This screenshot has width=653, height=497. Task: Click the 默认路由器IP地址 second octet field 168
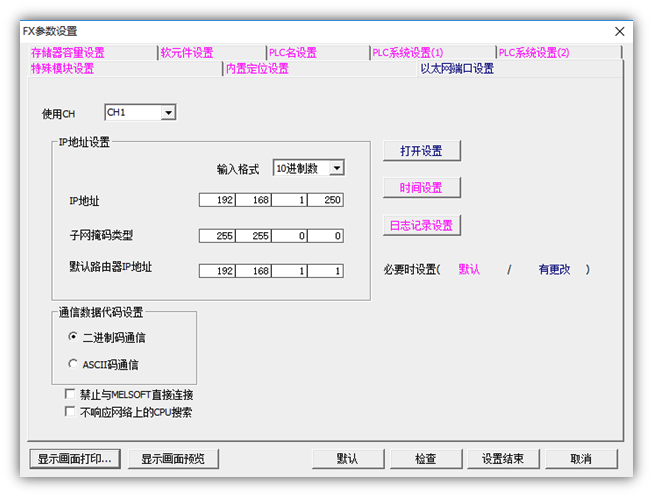[x=254, y=271]
